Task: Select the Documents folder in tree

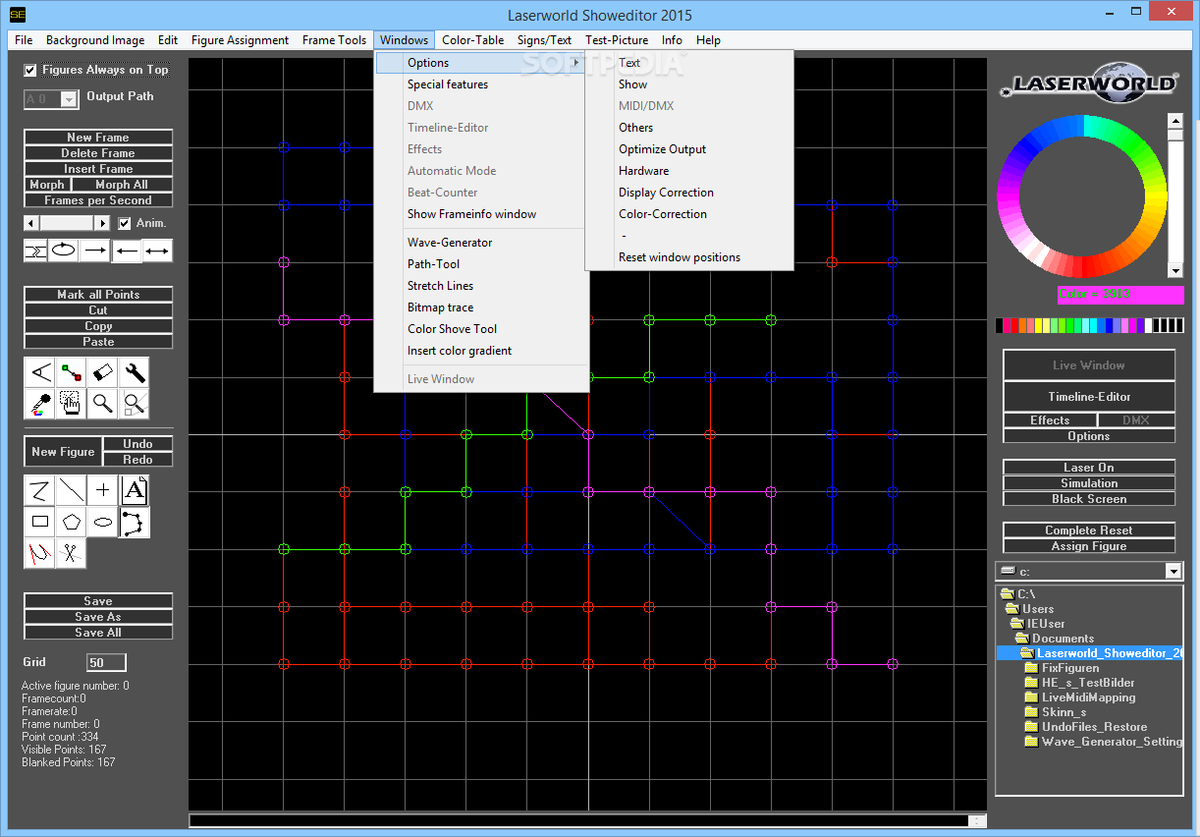Action: pos(1063,638)
